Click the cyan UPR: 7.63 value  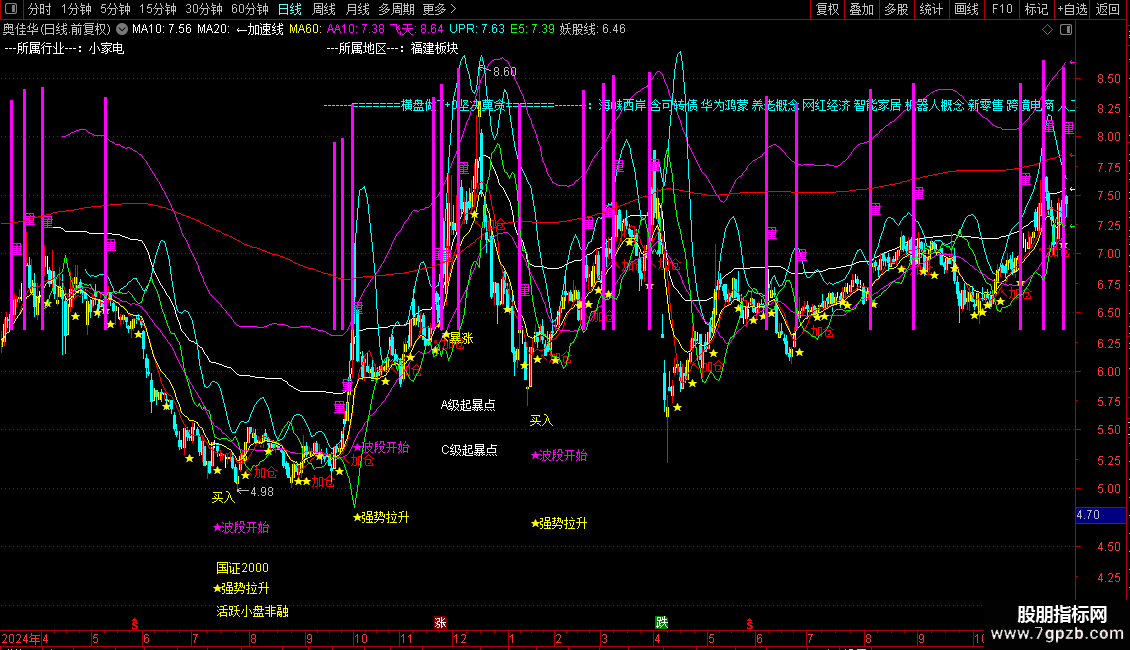(476, 29)
